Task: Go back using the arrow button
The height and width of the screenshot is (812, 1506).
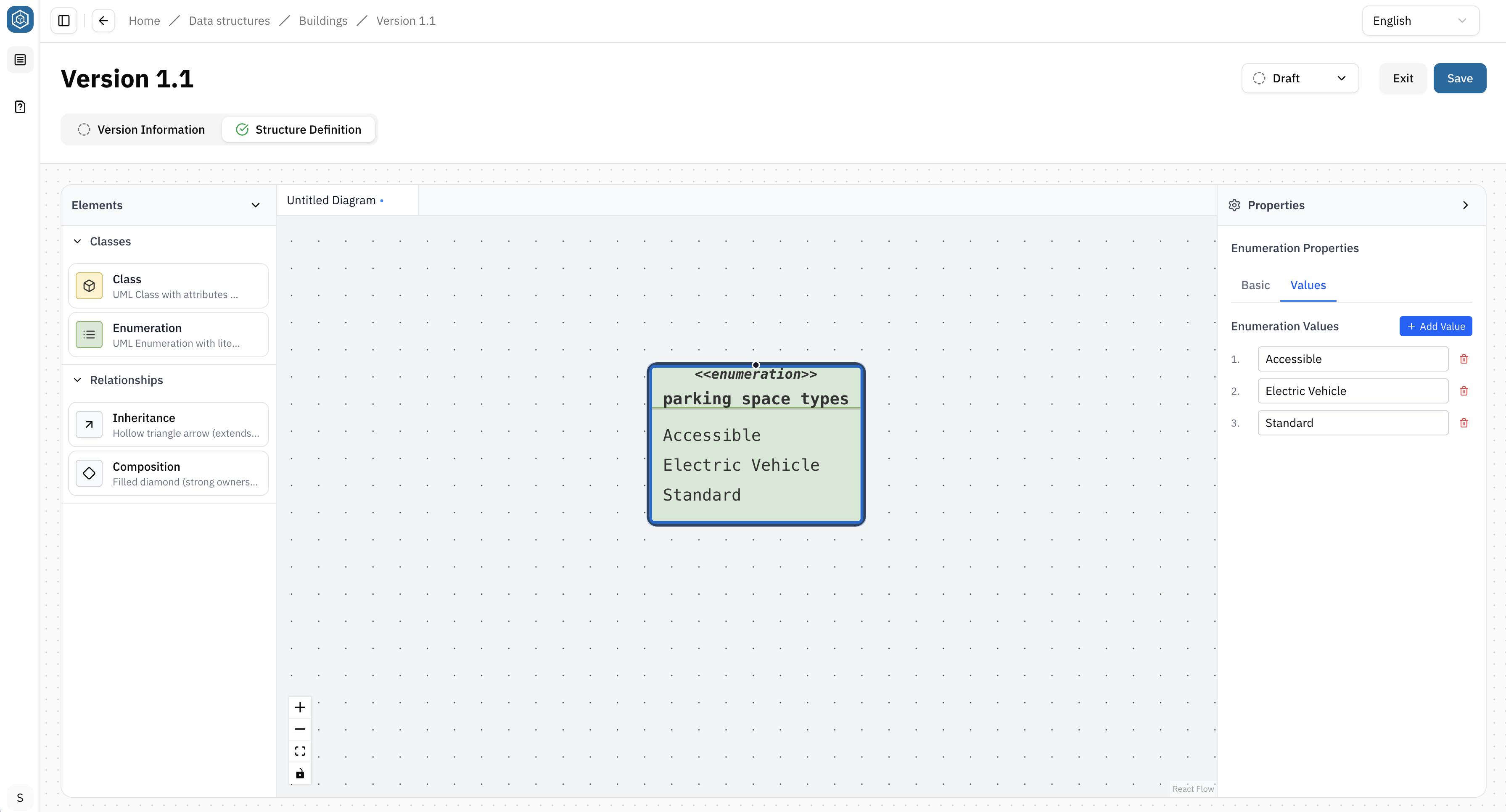Action: pyautogui.click(x=103, y=21)
